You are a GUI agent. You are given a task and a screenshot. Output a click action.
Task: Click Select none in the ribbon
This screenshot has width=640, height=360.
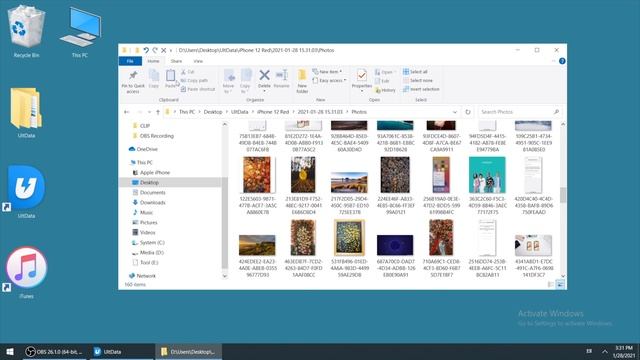pyautogui.click(x=418, y=80)
